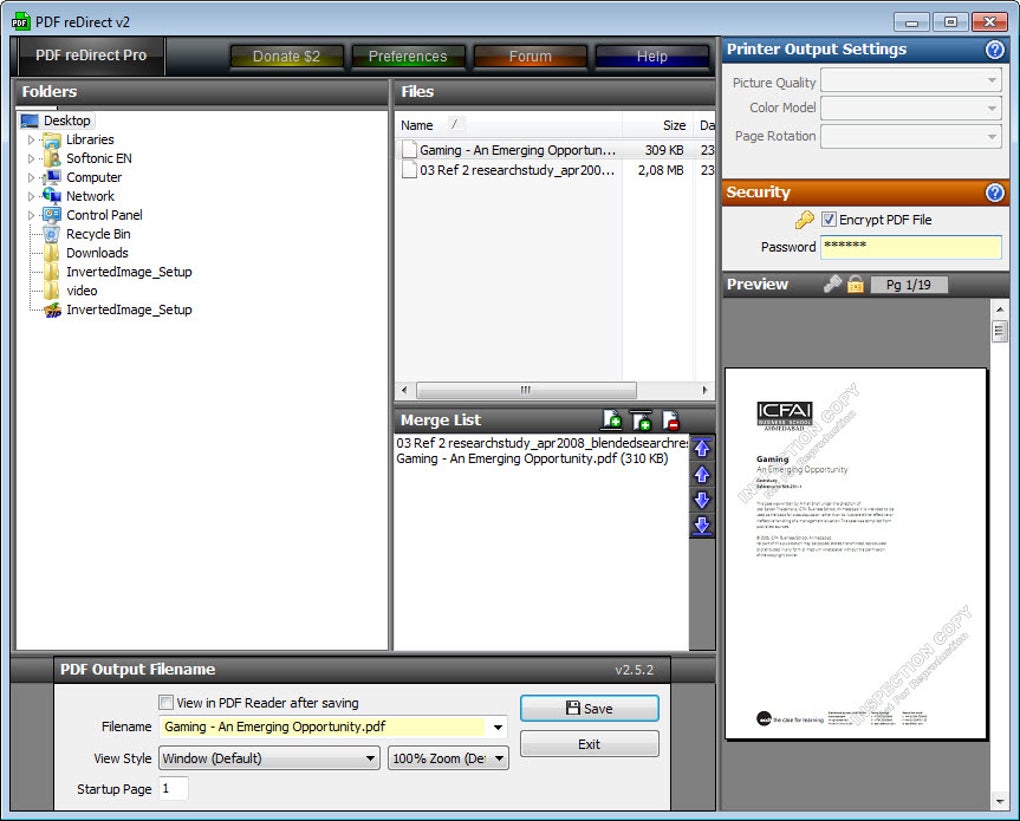Click the preview scroll down arrow
The height and width of the screenshot is (821, 1020).
coord(999,801)
